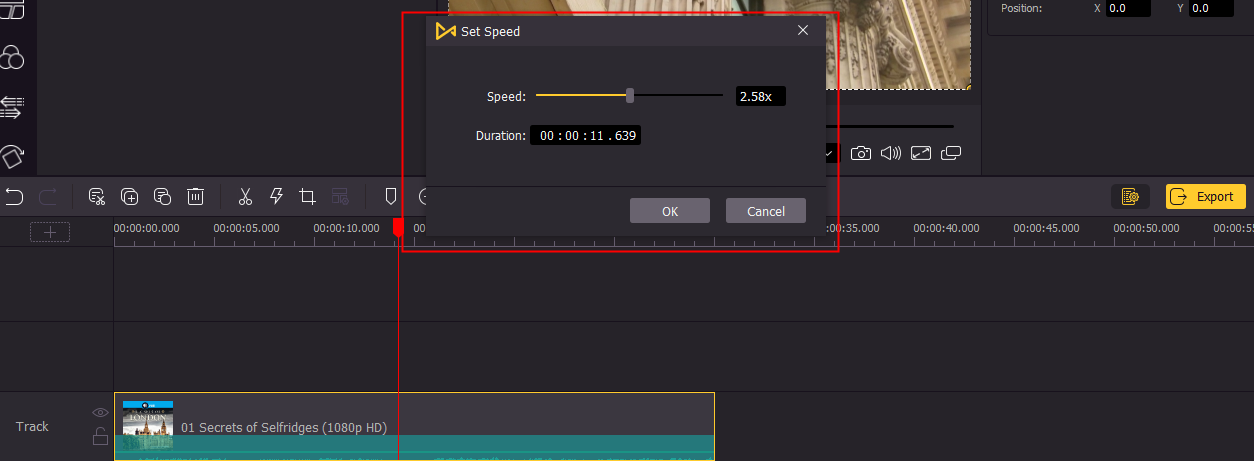
Task: Click the Undo arrow in the timeline toolbar
Action: pos(14,197)
